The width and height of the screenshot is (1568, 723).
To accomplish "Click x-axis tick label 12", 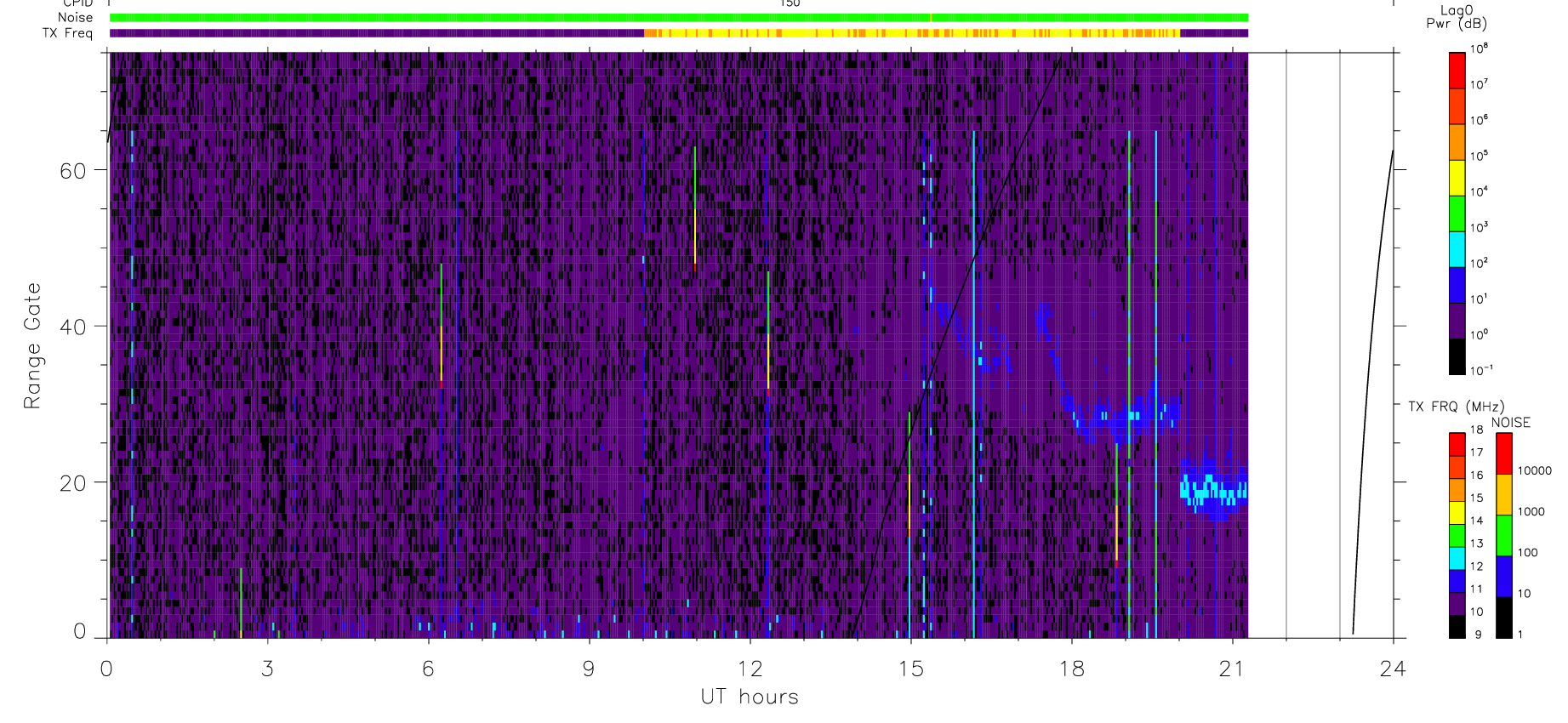I will pyautogui.click(x=750, y=669).
